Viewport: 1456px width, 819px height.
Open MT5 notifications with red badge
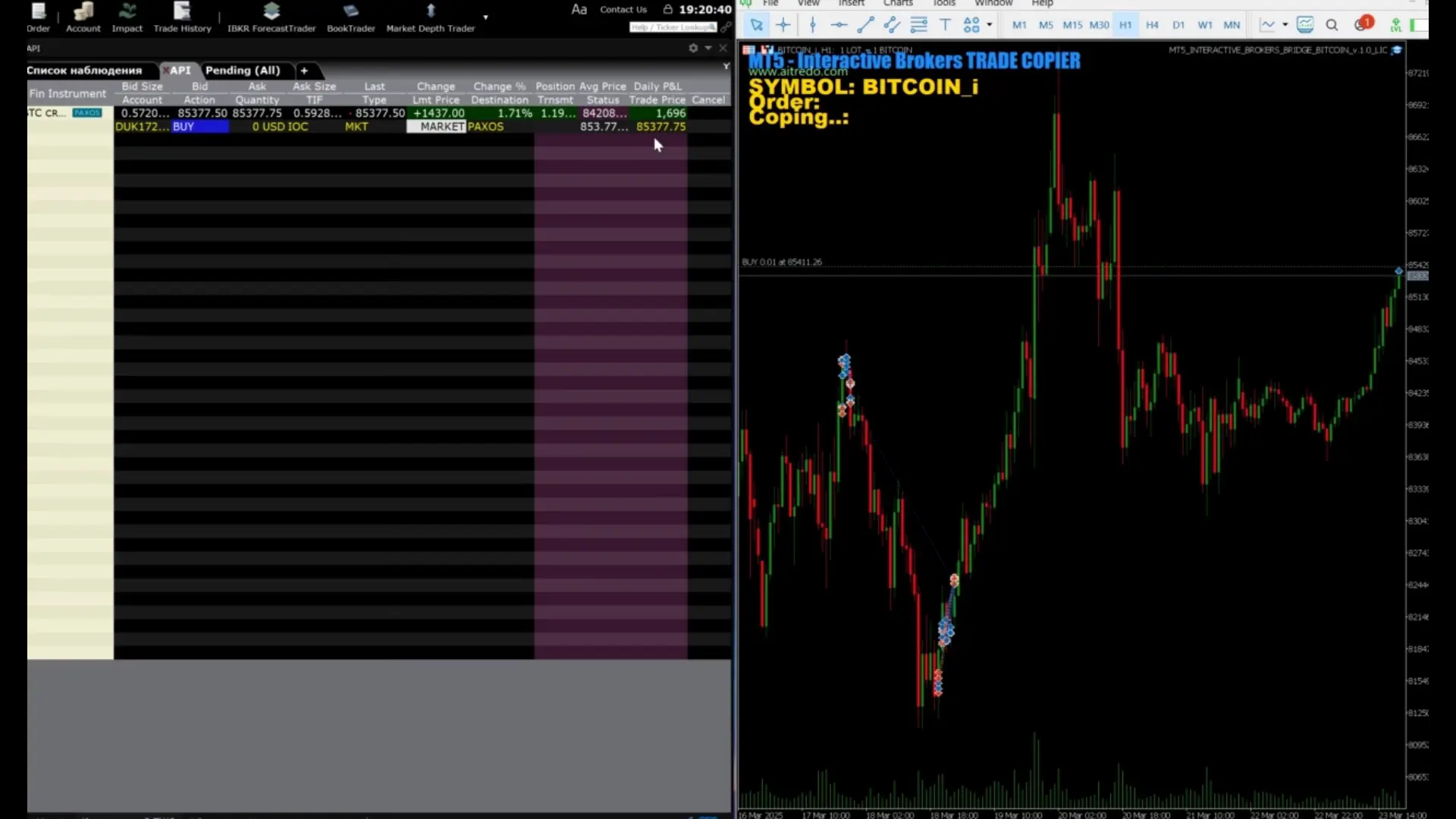[1363, 24]
